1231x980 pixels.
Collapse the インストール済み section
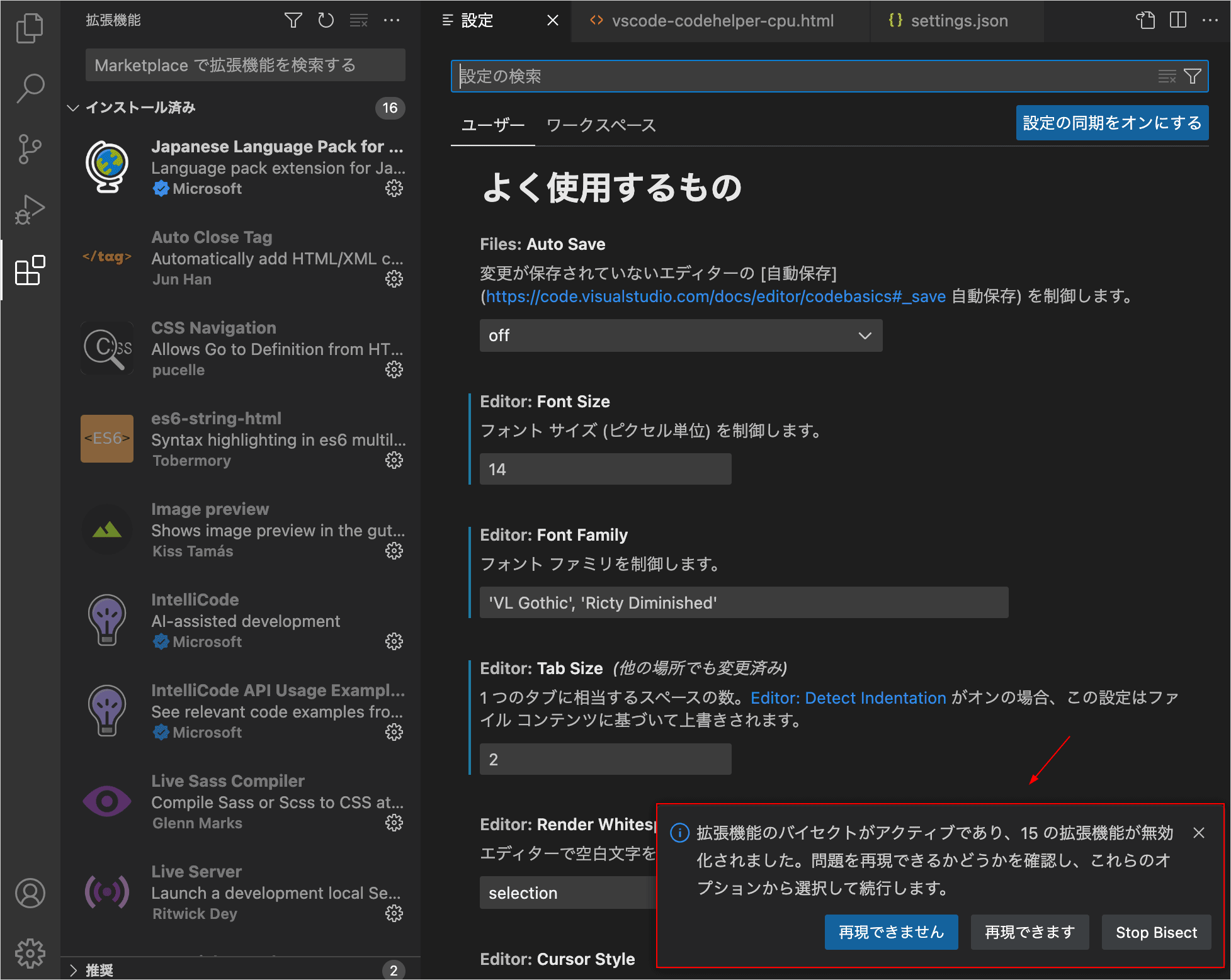coord(73,108)
